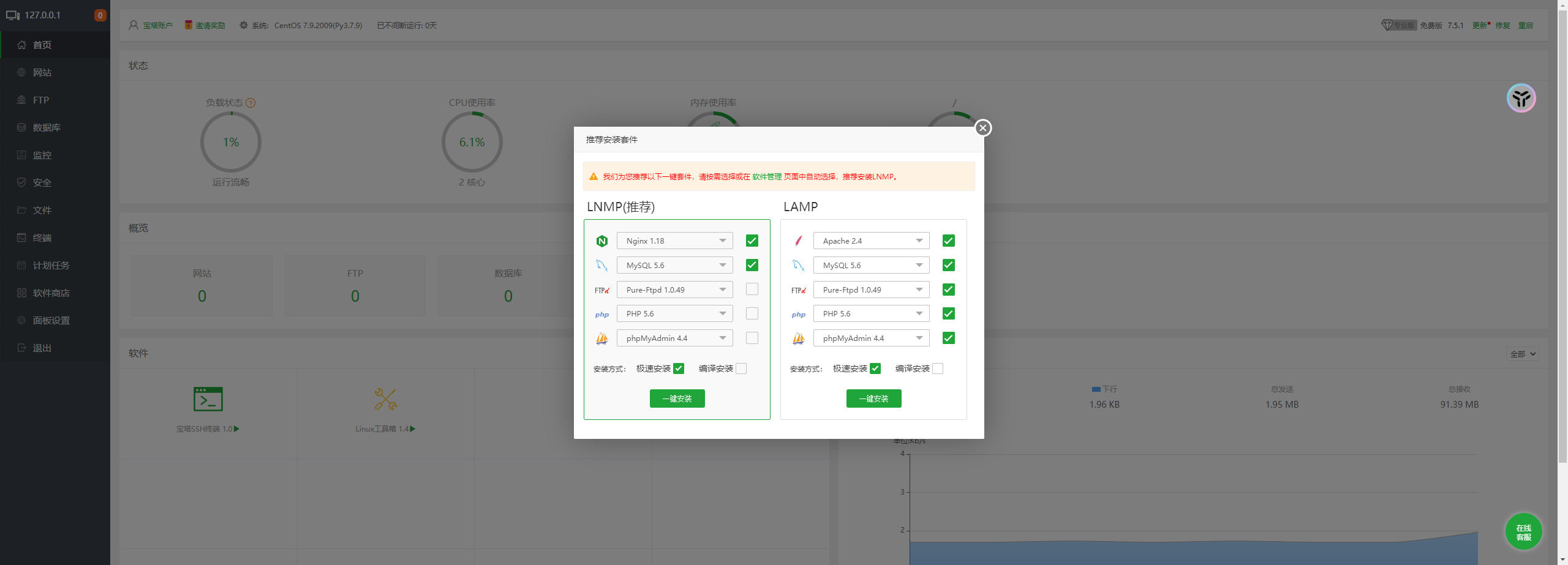
Task: Open the 宝塔SSH终端 terminal icon
Action: point(208,399)
